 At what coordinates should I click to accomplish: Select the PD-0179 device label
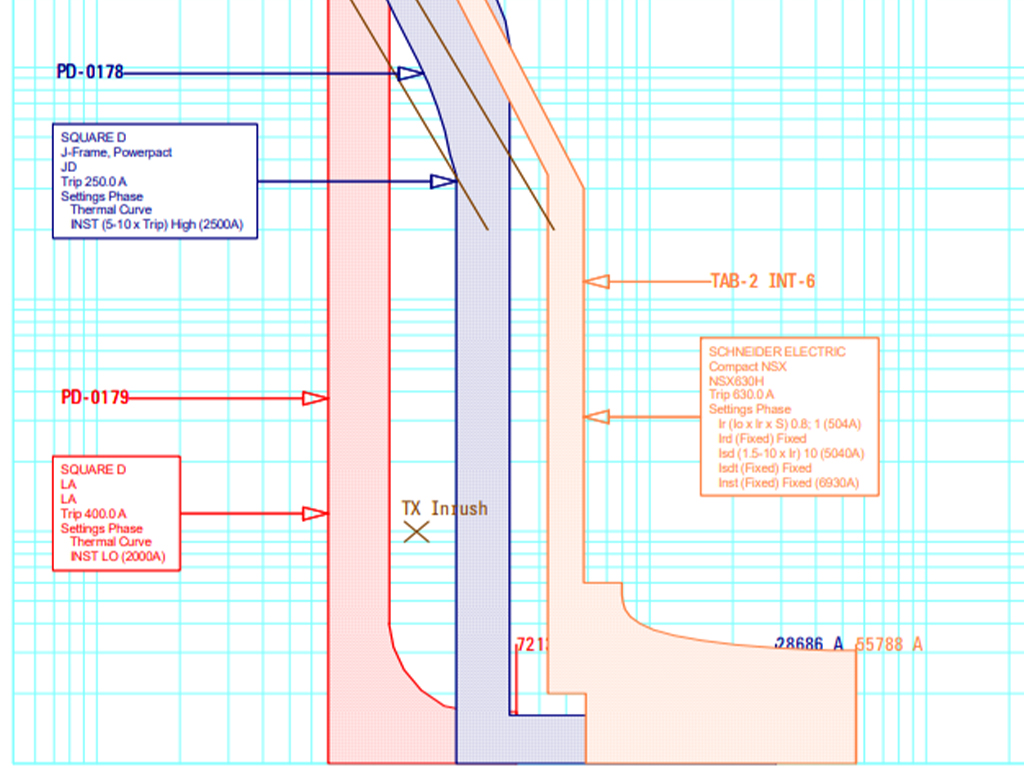click(x=95, y=398)
